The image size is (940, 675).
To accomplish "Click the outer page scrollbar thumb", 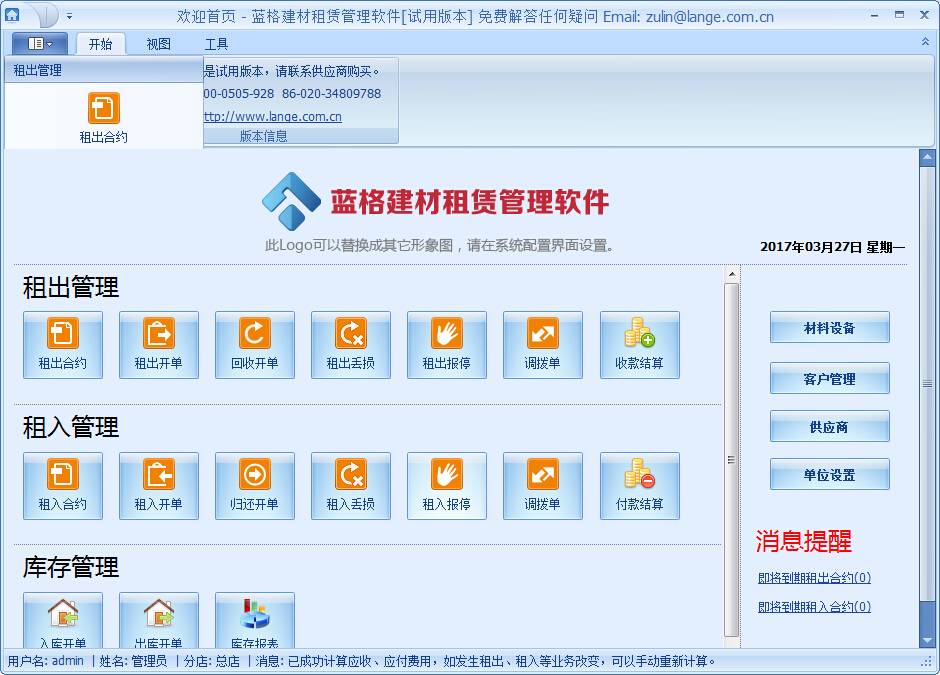I will tap(927, 384).
